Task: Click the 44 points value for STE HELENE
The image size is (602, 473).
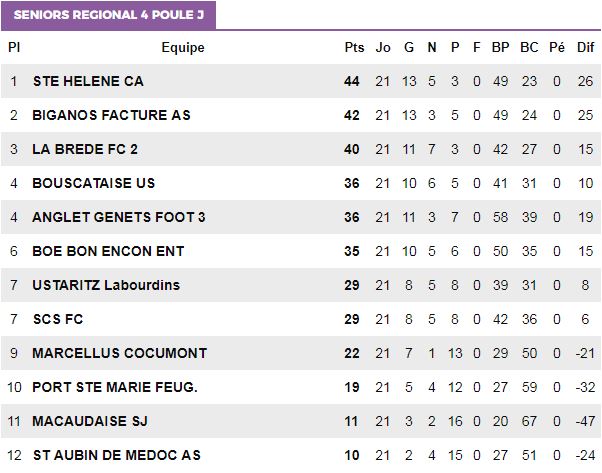Action: coord(352,81)
